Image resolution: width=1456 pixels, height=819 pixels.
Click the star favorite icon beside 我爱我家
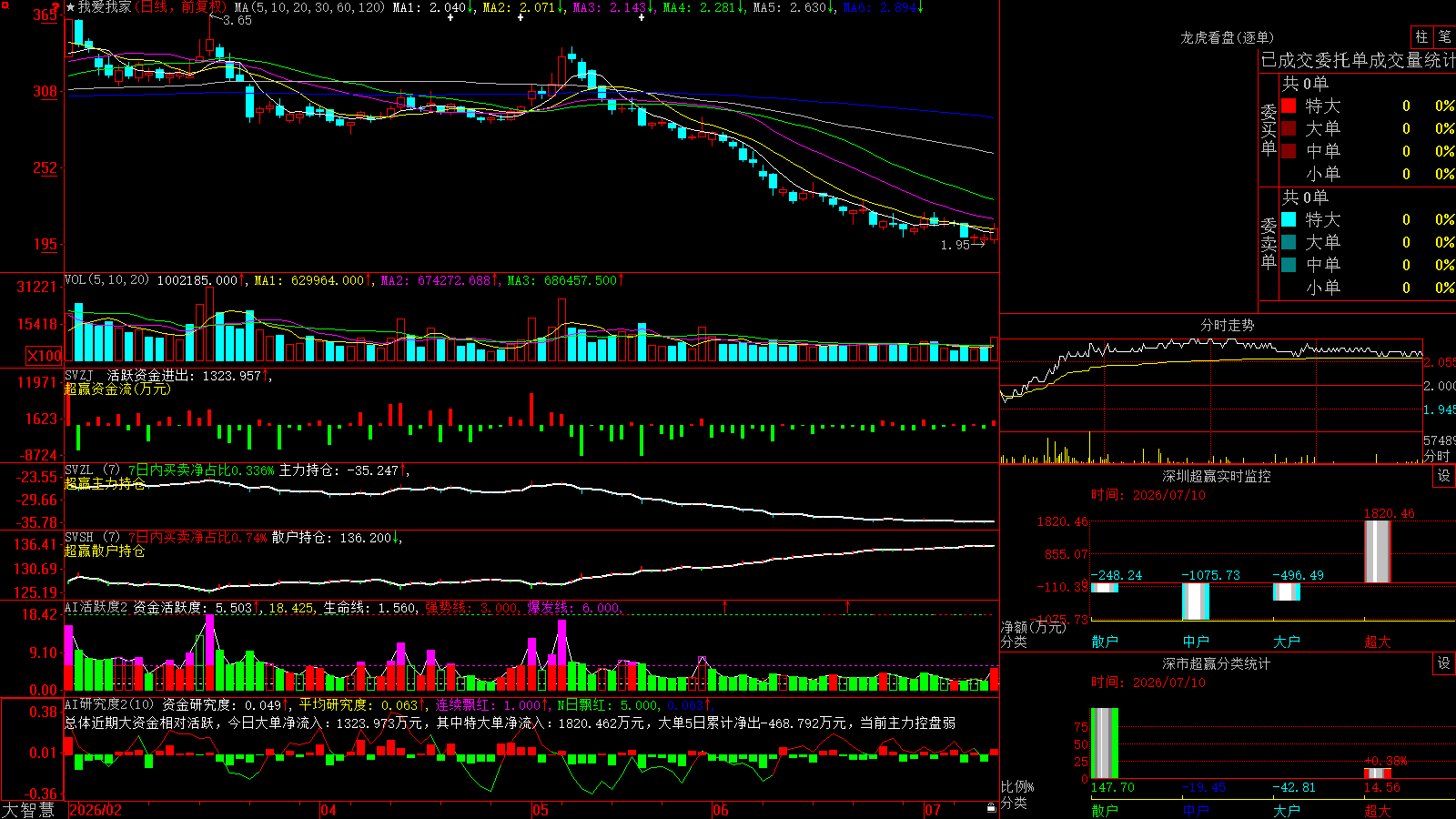coord(71,7)
